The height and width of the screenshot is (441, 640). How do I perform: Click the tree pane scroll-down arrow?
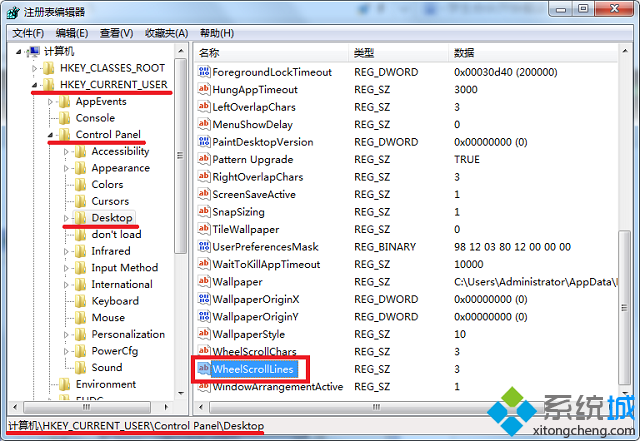[181, 393]
